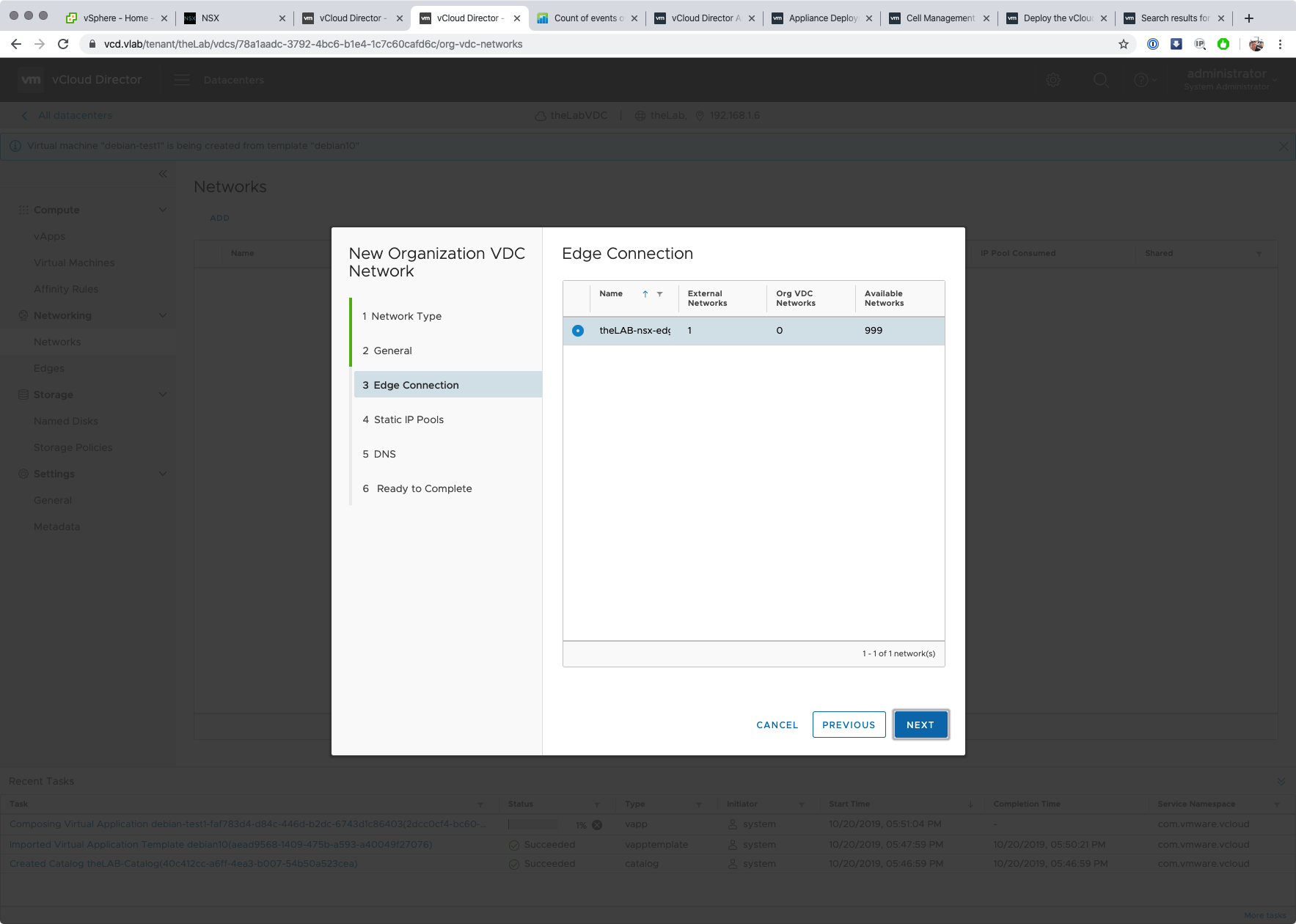Open the Static IP Pools step
Image resolution: width=1296 pixels, height=924 pixels.
tap(409, 419)
